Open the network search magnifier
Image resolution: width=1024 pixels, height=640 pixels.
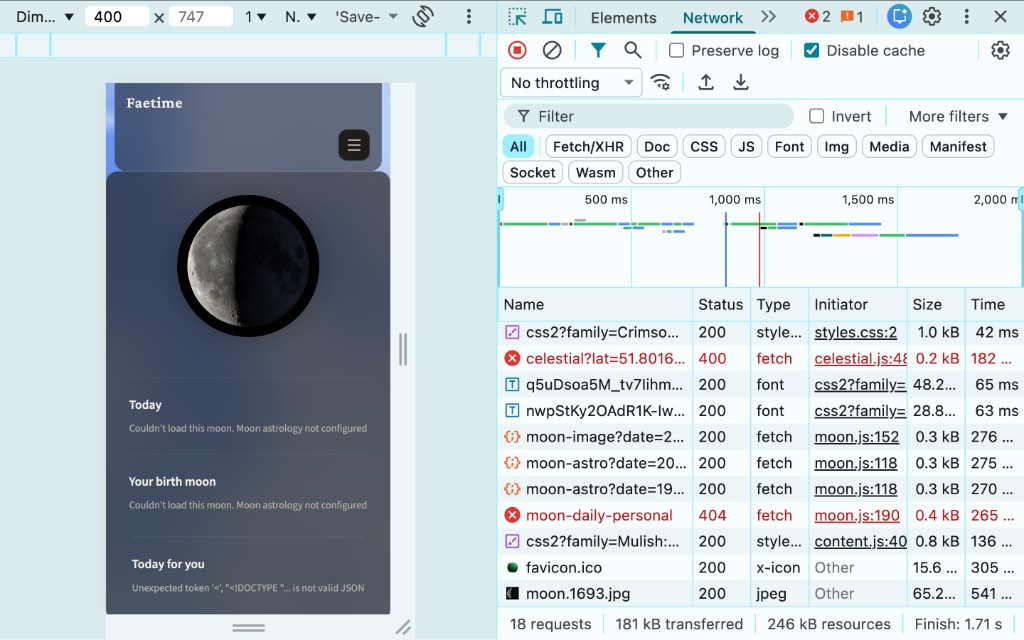click(x=633, y=50)
